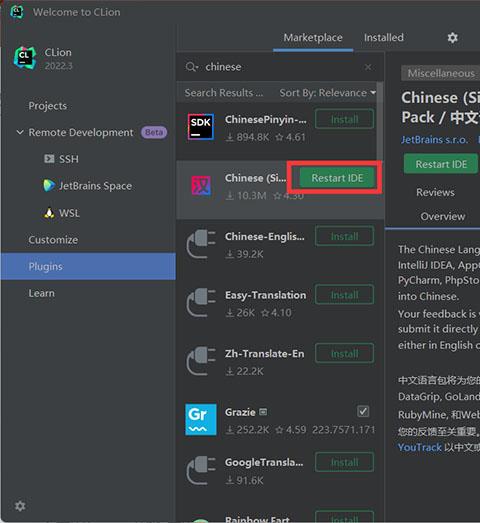480x523 pixels.
Task: Click bundled plugin badge next to Grazie
Action: [263, 412]
